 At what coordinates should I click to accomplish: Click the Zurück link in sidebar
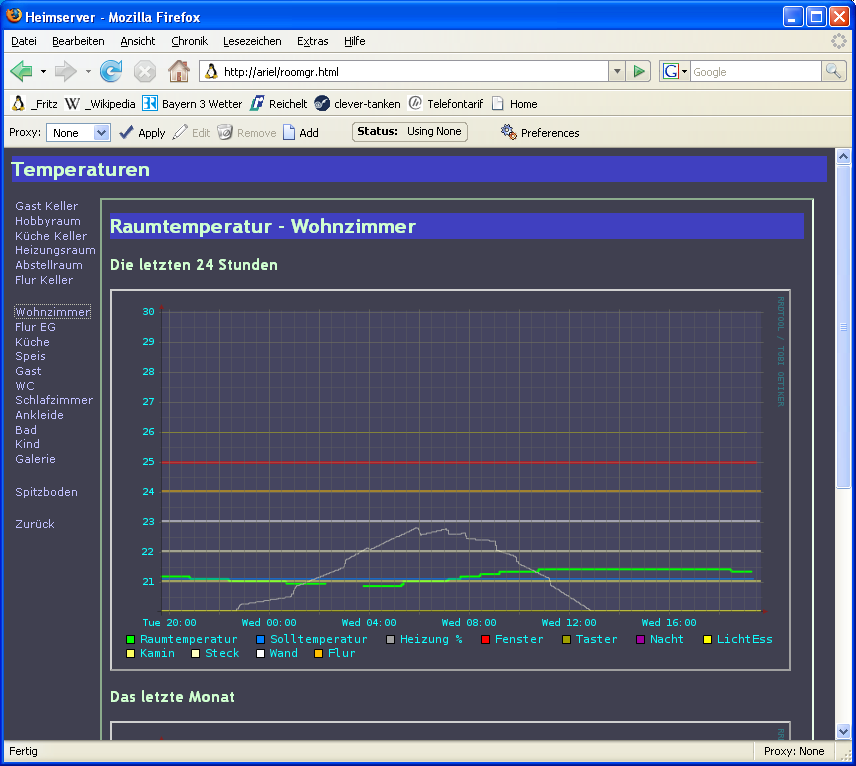click(x=35, y=524)
